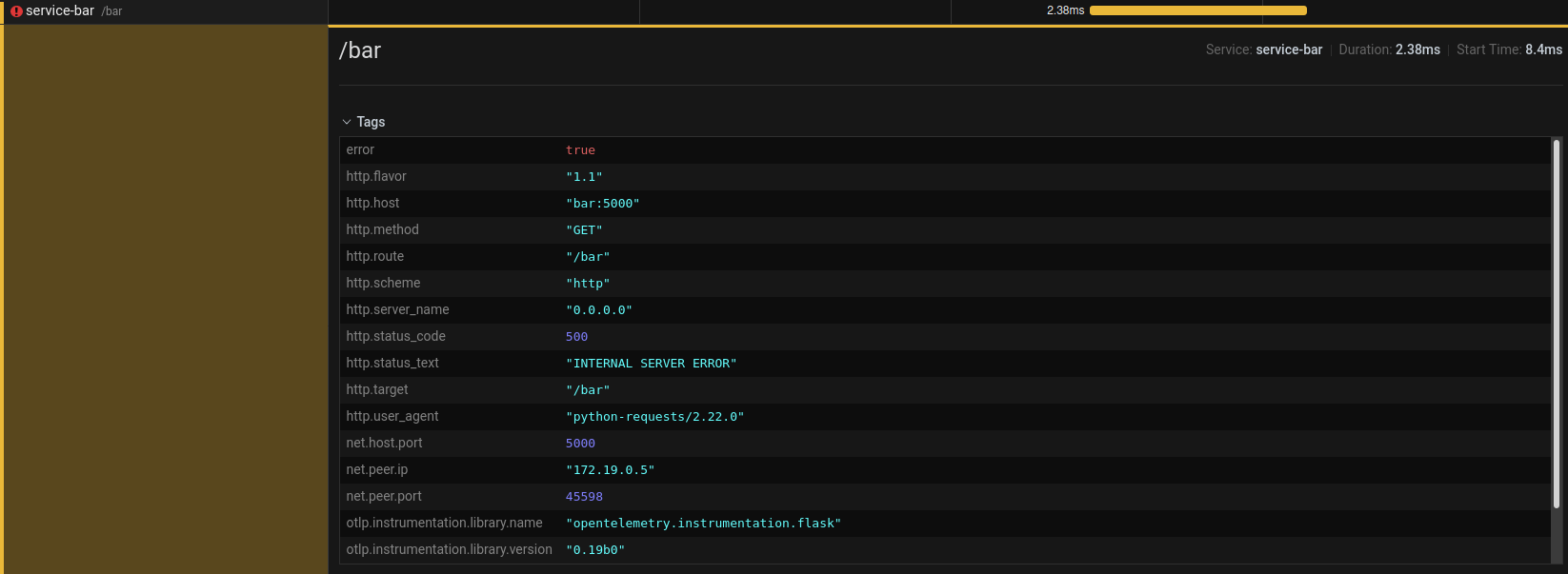
Task: Click the error tag value true
Action: click(x=580, y=150)
